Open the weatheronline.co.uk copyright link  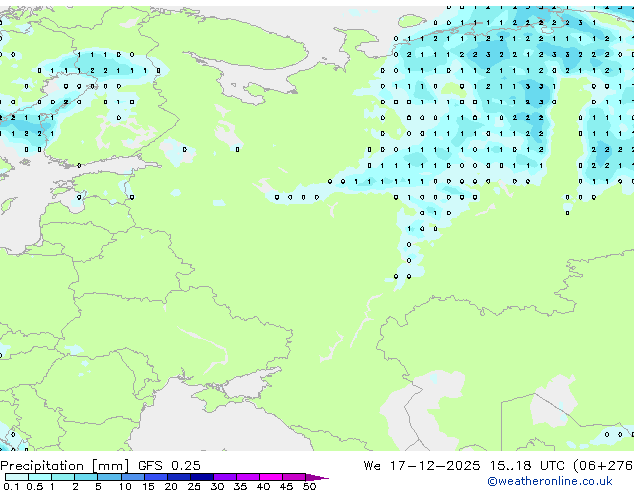550,481
